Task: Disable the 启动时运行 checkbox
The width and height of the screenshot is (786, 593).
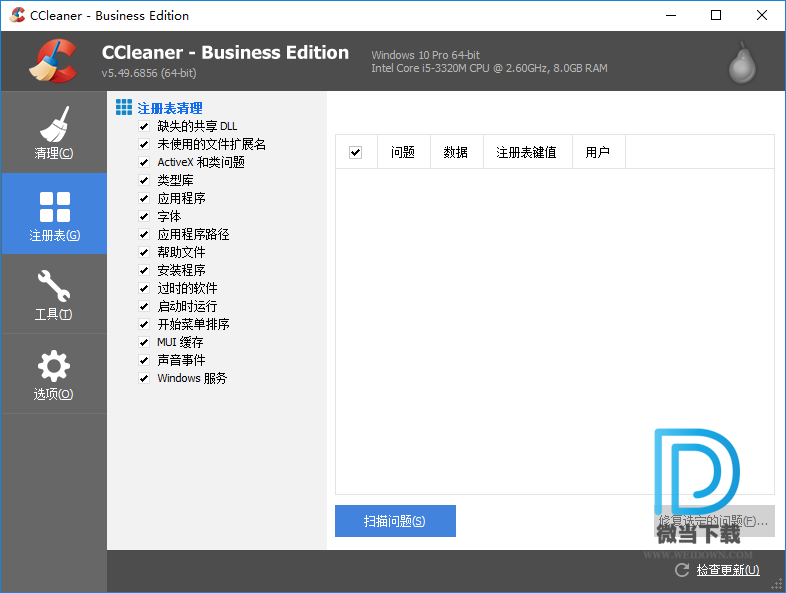Action: (x=144, y=306)
